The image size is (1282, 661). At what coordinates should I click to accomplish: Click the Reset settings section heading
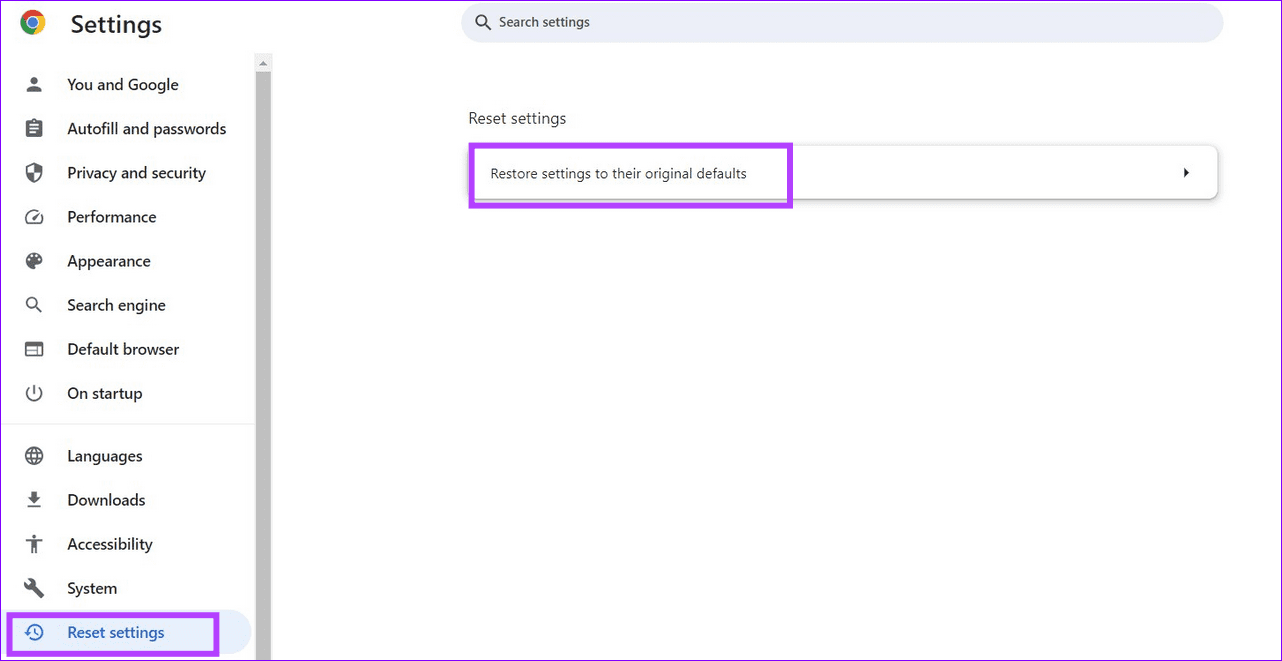[x=517, y=118]
